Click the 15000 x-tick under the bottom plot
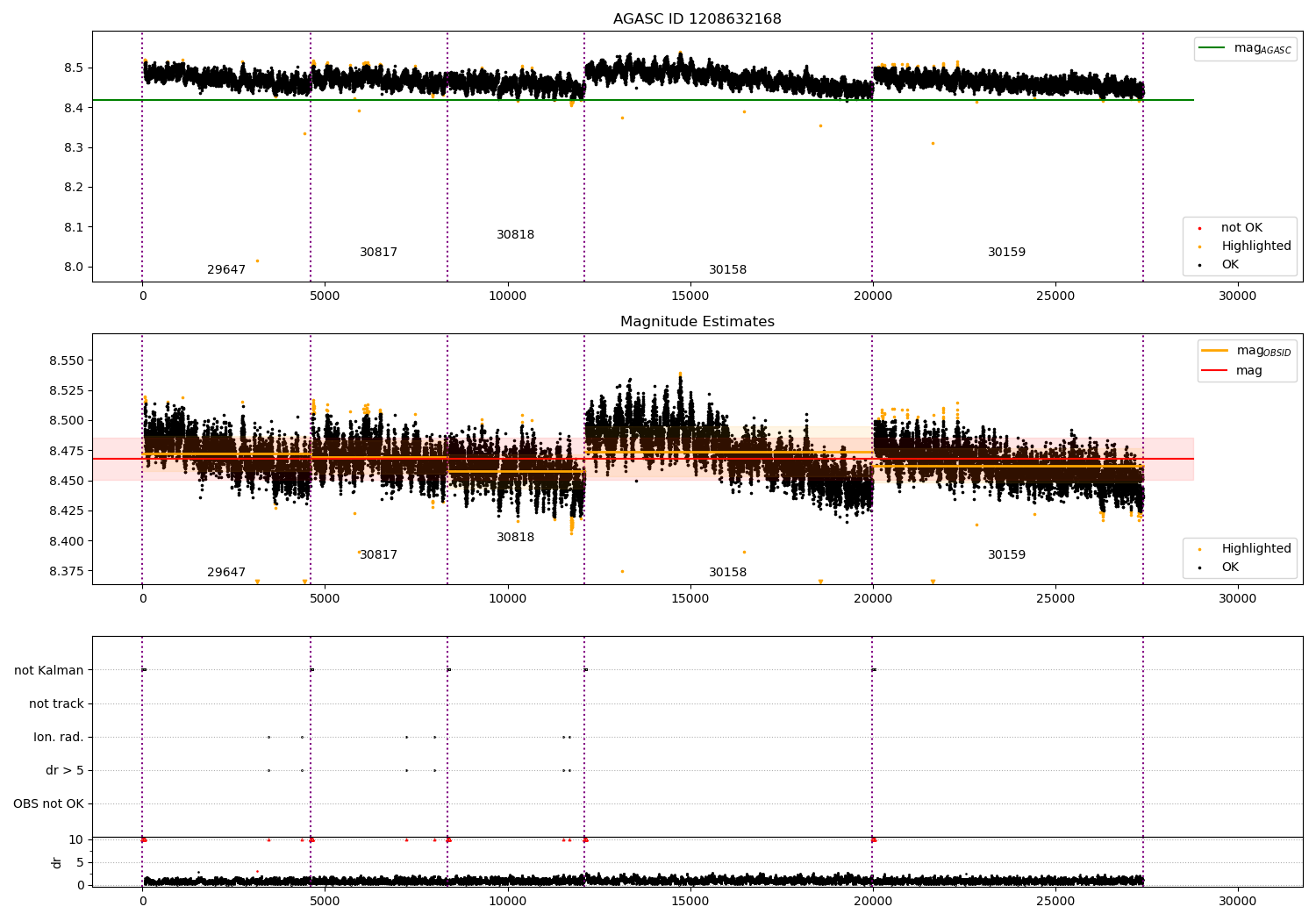This screenshot has height=921, width=1316. 690,901
